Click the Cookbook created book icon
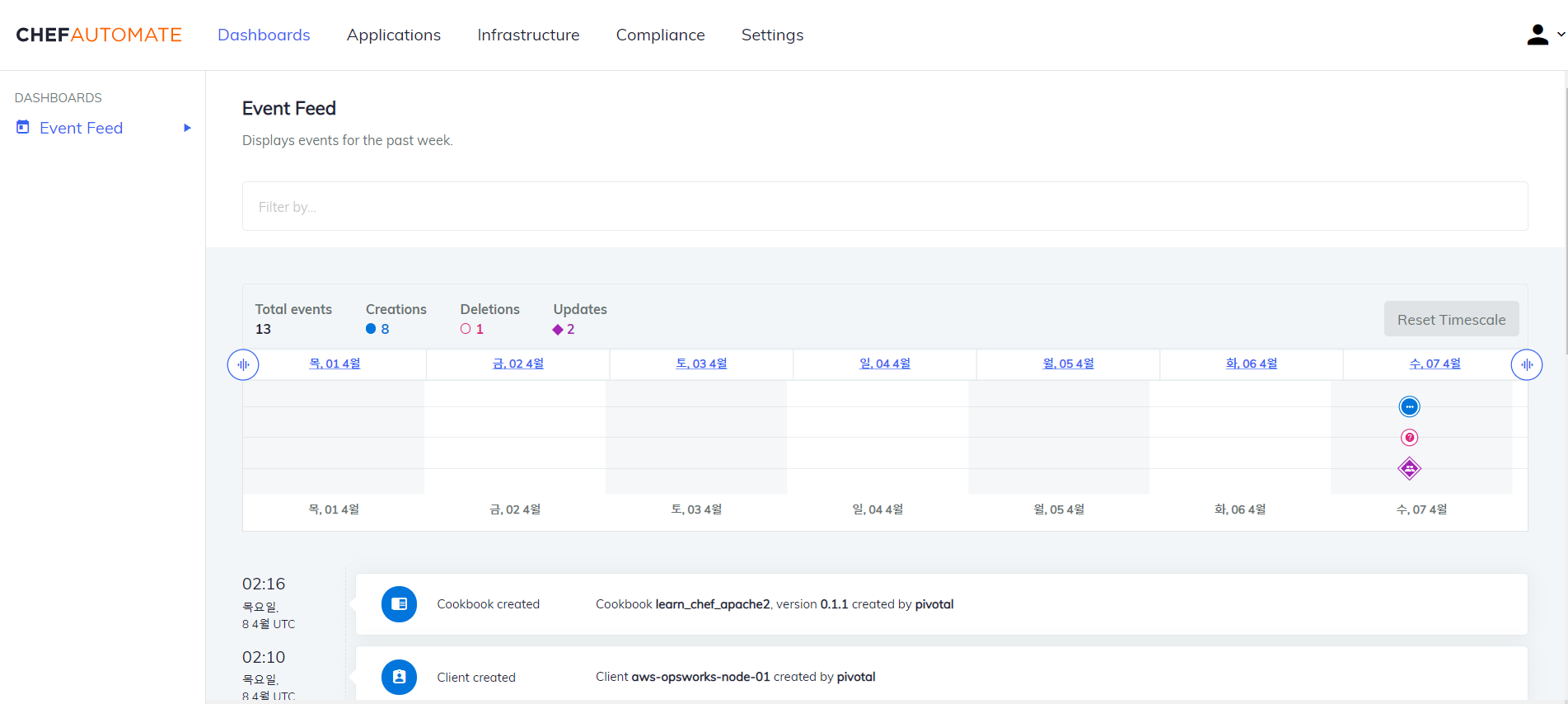The width and height of the screenshot is (1568, 704). coord(399,604)
